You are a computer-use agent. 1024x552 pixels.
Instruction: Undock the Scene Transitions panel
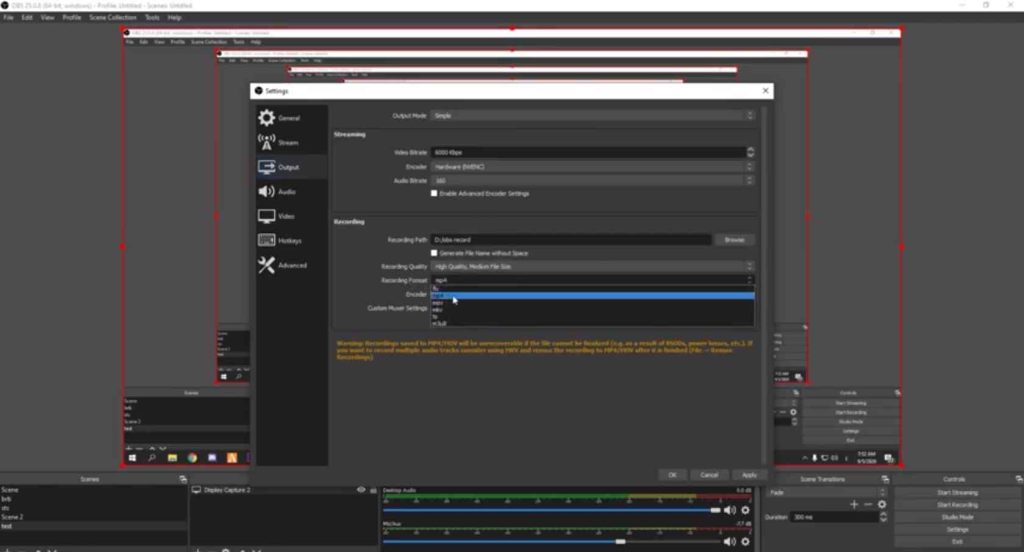(x=885, y=479)
